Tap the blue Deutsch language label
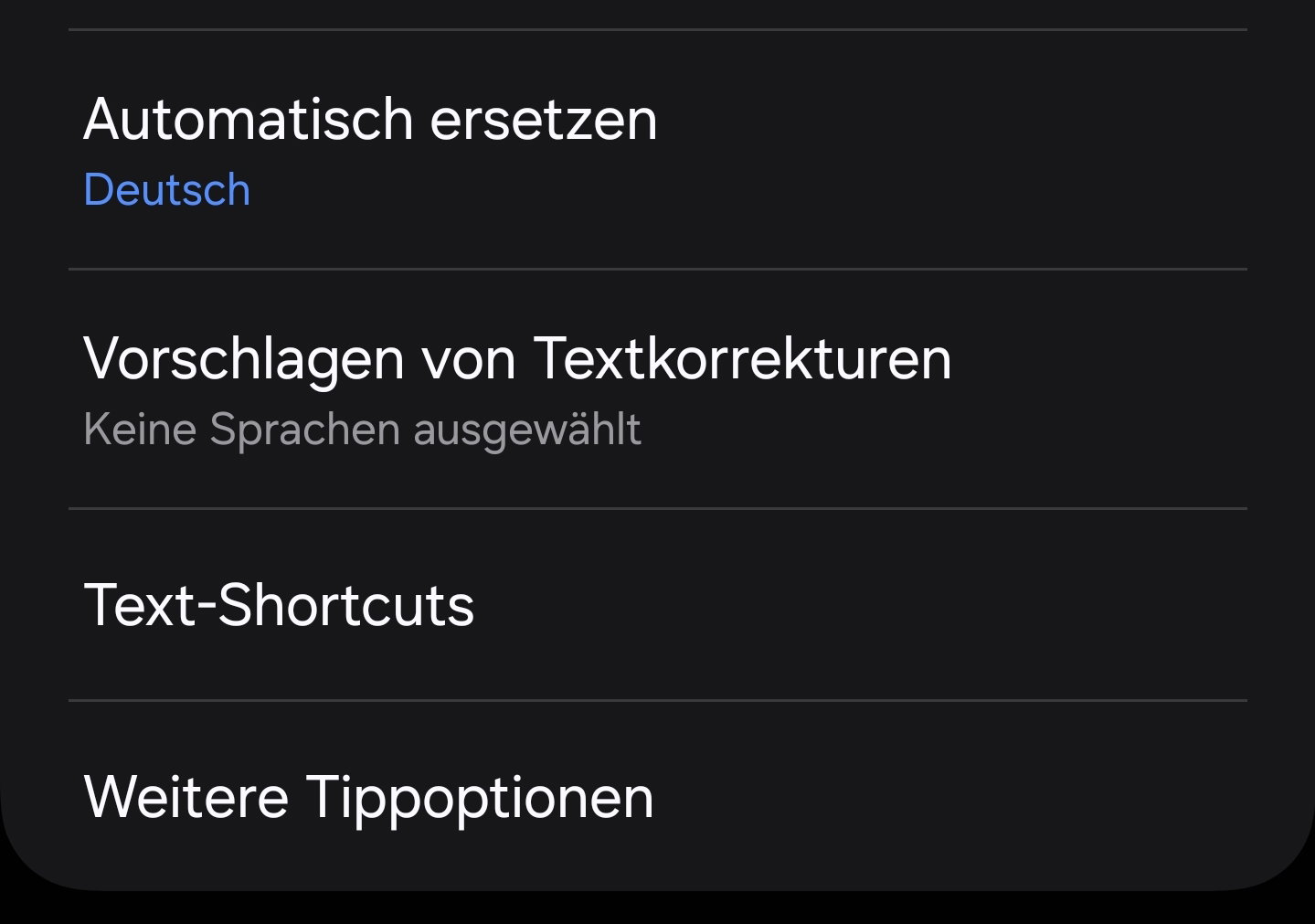The height and width of the screenshot is (924, 1315). tap(167, 190)
